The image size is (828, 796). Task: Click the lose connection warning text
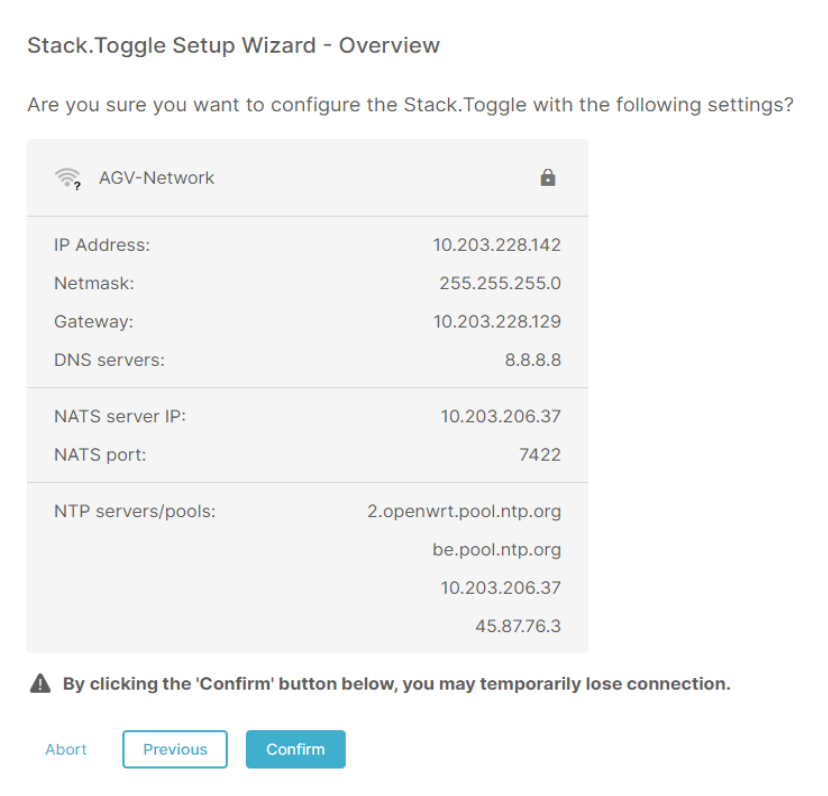396,684
